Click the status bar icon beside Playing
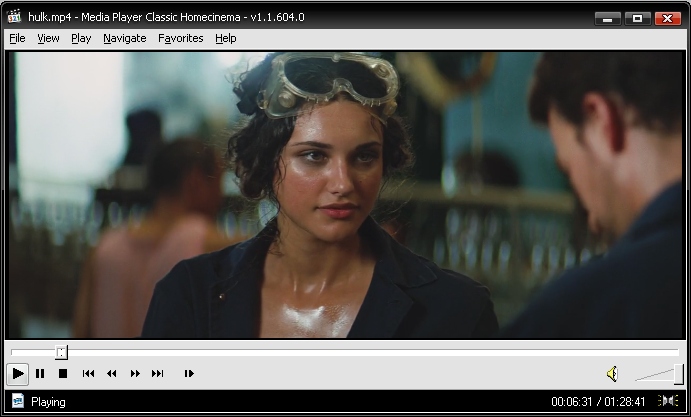This screenshot has width=691, height=417. [x=17, y=402]
